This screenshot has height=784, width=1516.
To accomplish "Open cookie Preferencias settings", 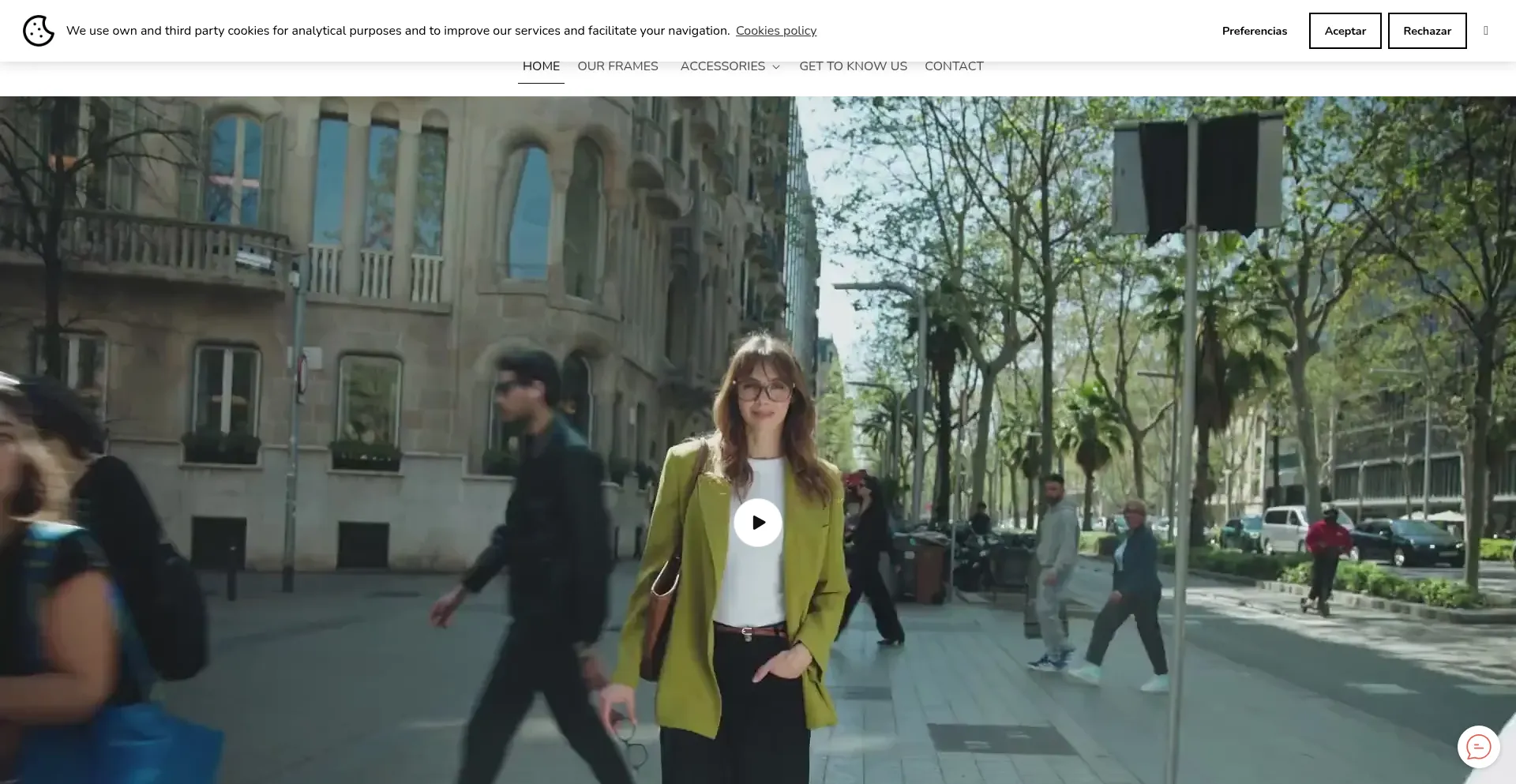I will pyautogui.click(x=1254, y=31).
